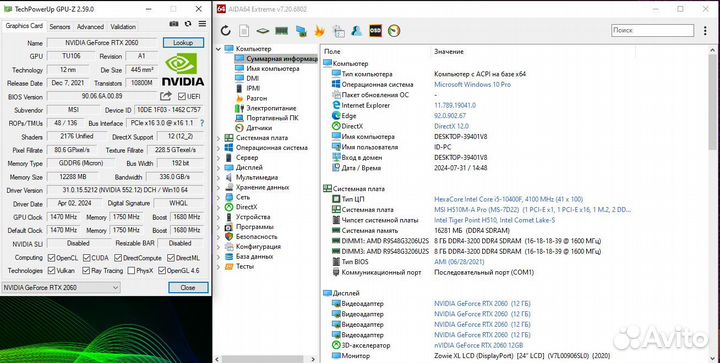Click the BIOS export share icon in GPU-Z
The height and width of the screenshot is (363, 720).
166,96
